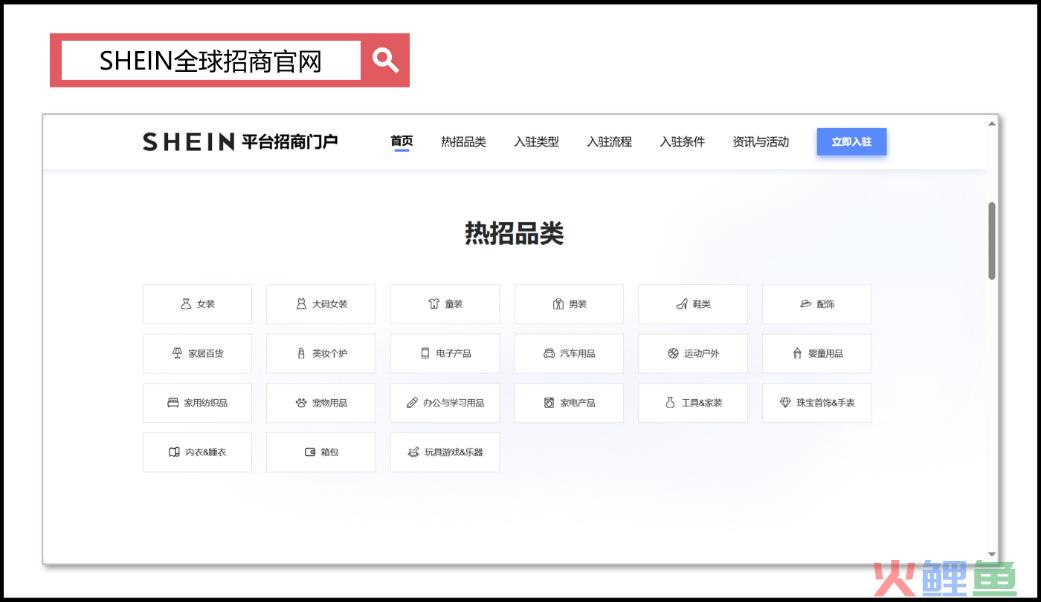Viewport: 1041px width, 602px height.
Task: Click the 珠宝首饰&手表 diamond icon
Action: point(785,402)
